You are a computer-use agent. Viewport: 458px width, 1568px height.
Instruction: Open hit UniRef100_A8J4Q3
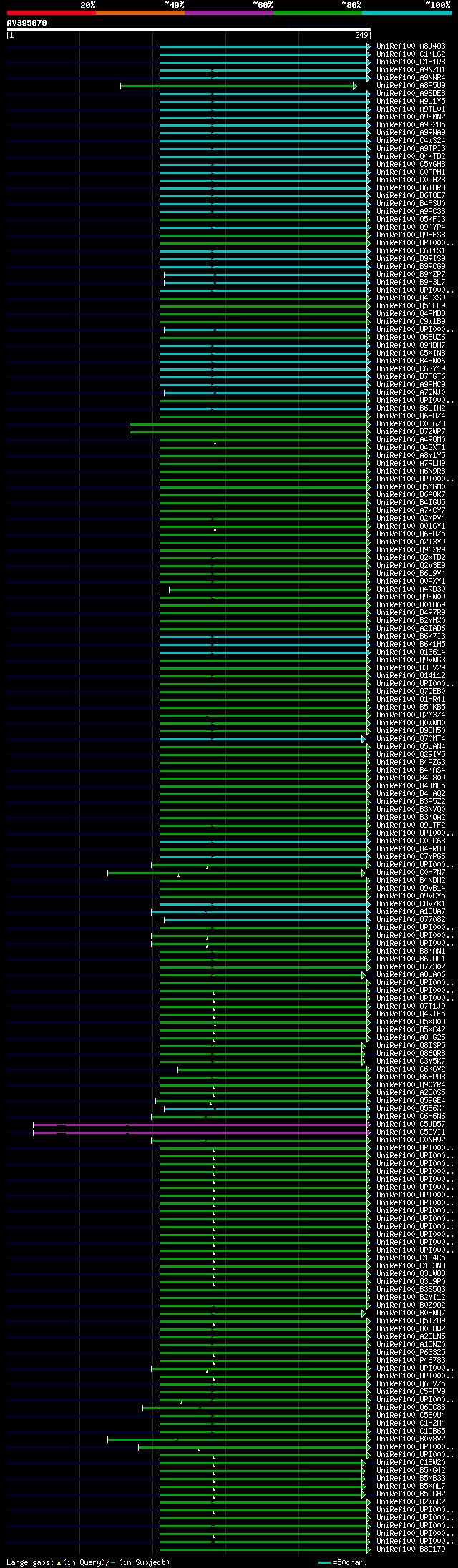tap(411, 46)
